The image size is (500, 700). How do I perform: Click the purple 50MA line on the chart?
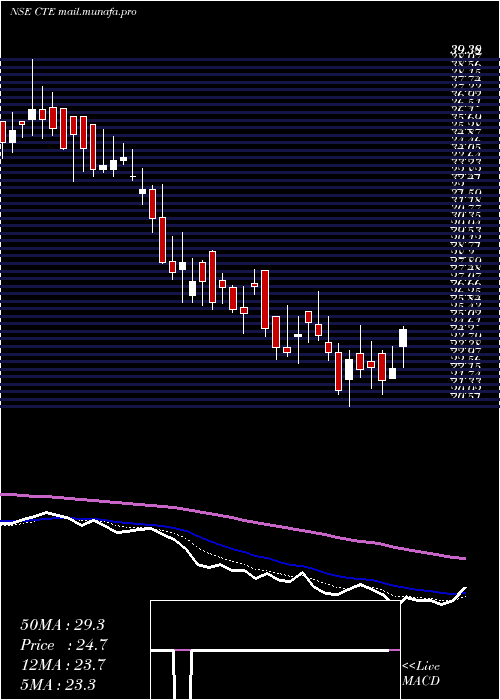[x=232, y=517]
